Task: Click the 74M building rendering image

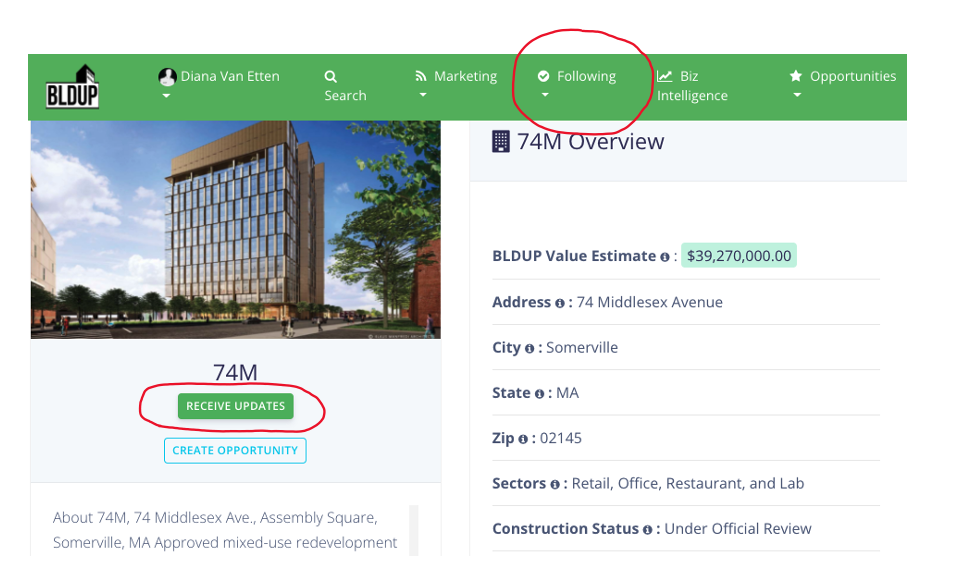Action: 236,230
